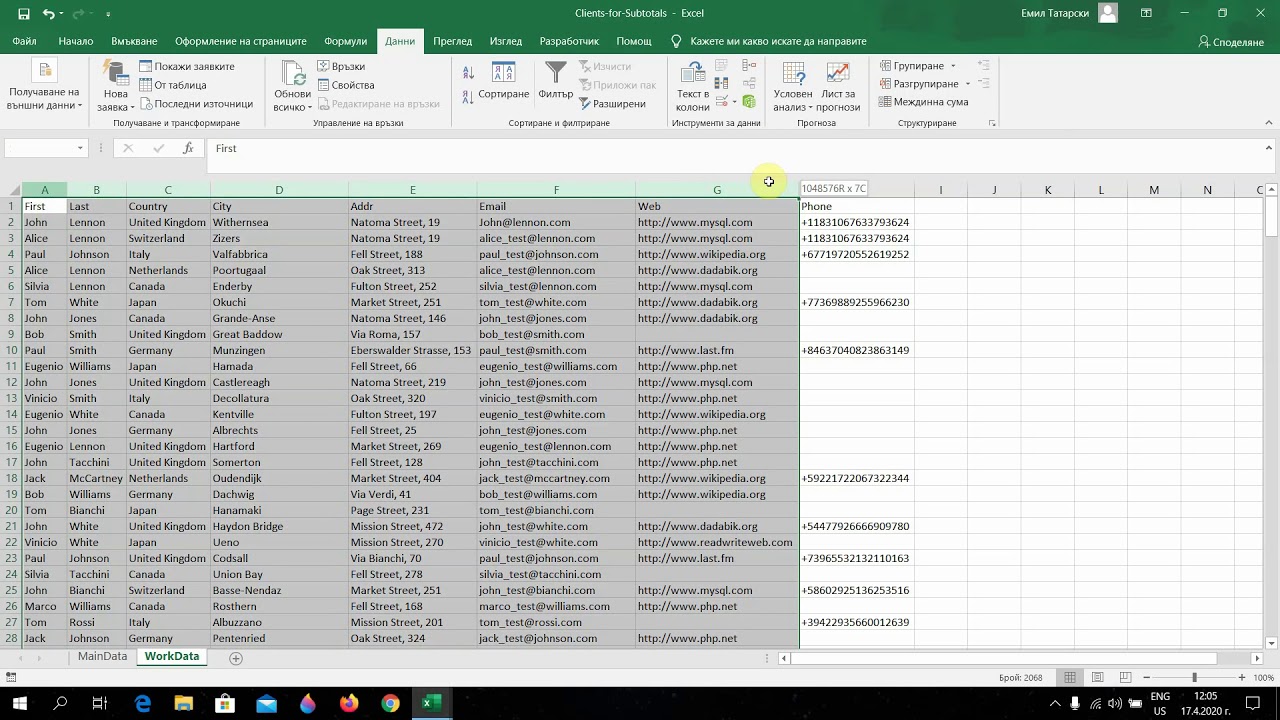This screenshot has height=720, width=1280.
Task: Click Покажи заявките
Action: pyautogui.click(x=187, y=66)
